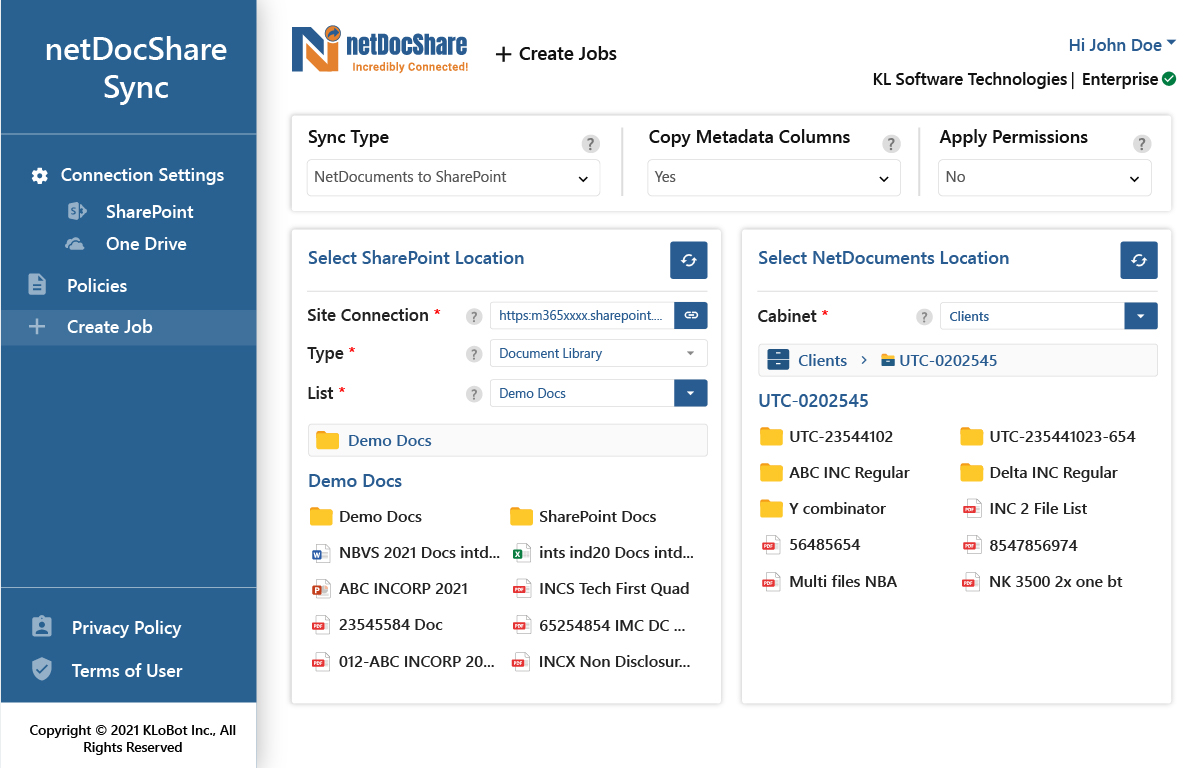1200x768 pixels.
Task: Select the Multi files NBA file
Action: coord(829,581)
